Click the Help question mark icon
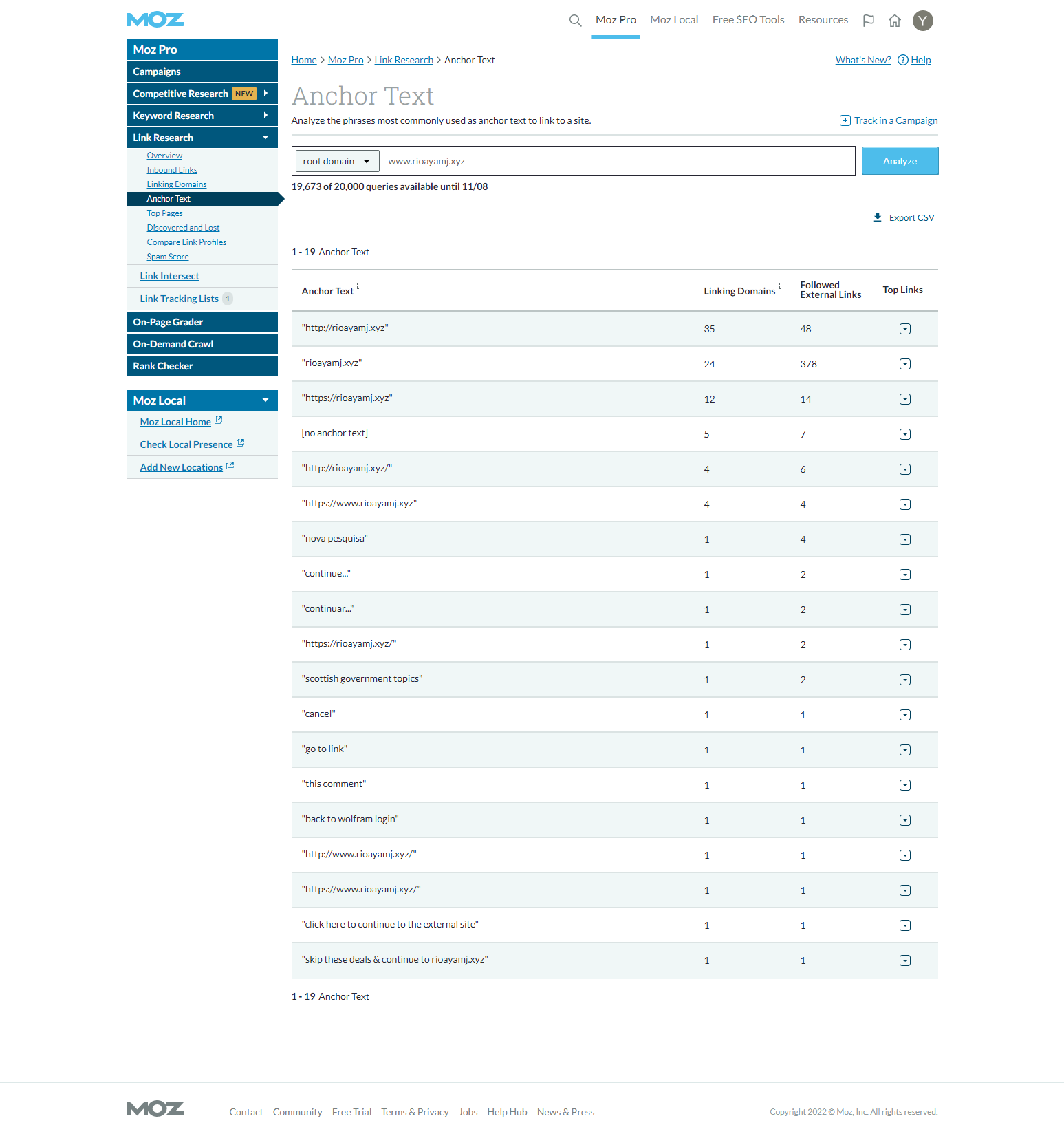This screenshot has height=1147, width=1064. [903, 60]
